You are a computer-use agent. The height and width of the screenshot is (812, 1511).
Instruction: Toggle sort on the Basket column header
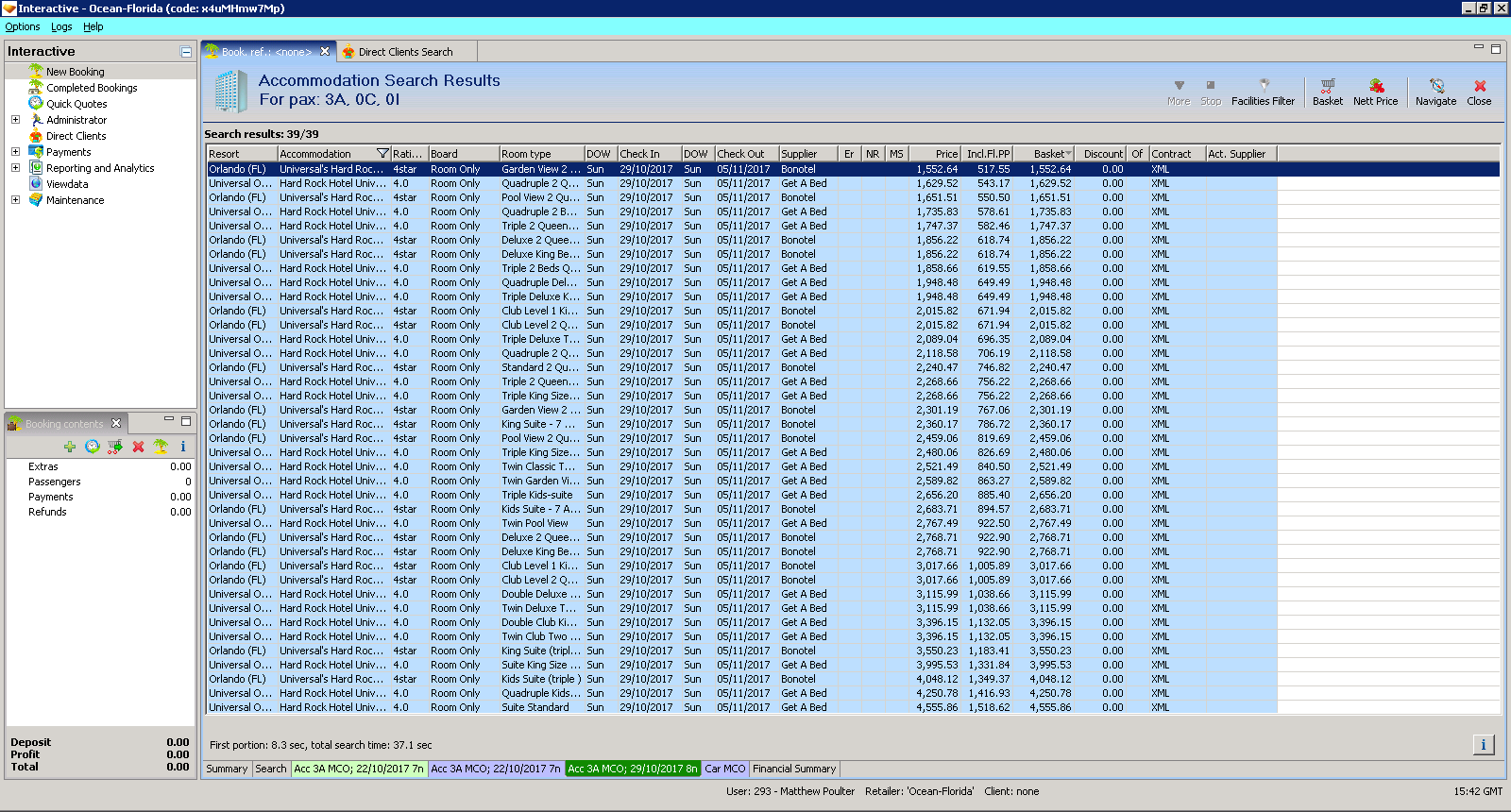pos(1052,154)
